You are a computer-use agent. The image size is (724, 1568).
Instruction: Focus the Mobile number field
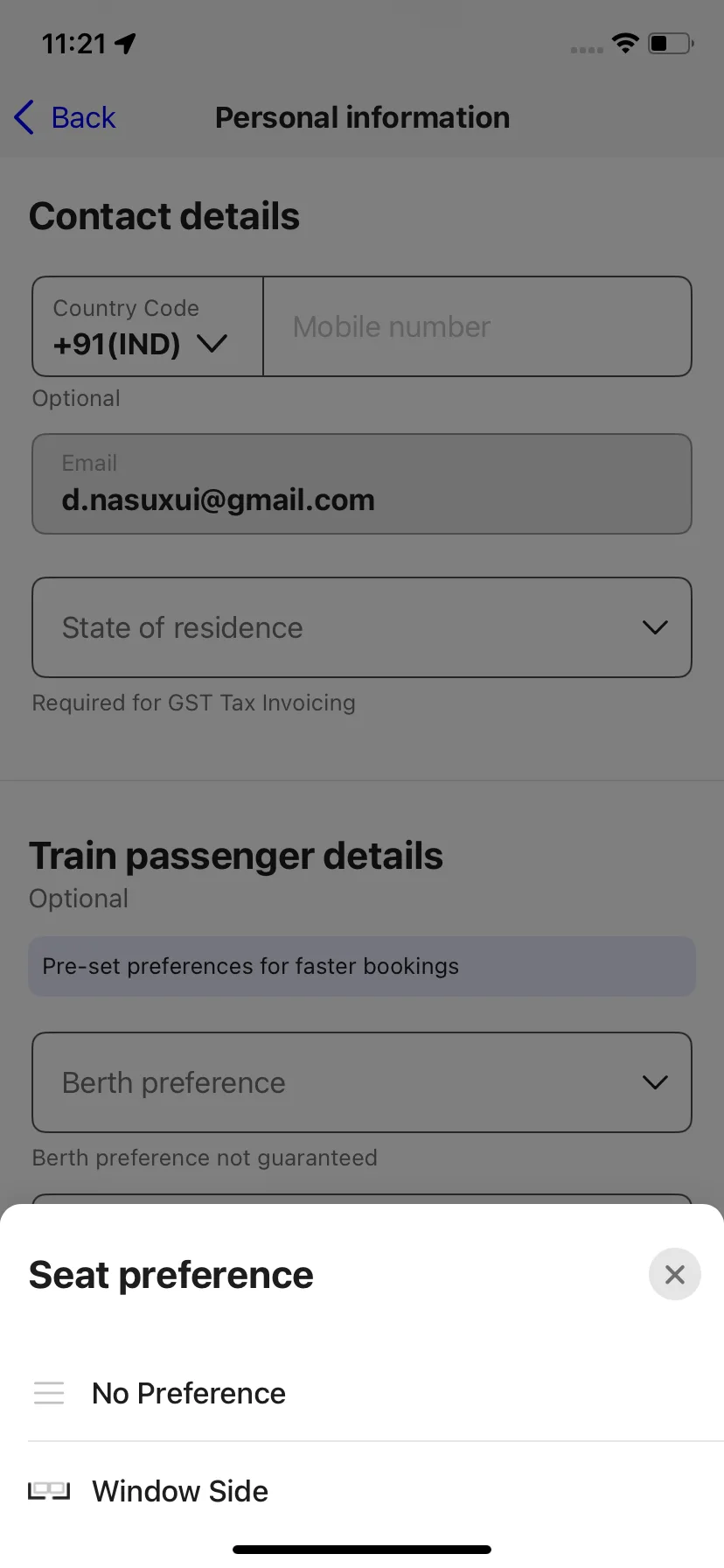[x=477, y=326]
